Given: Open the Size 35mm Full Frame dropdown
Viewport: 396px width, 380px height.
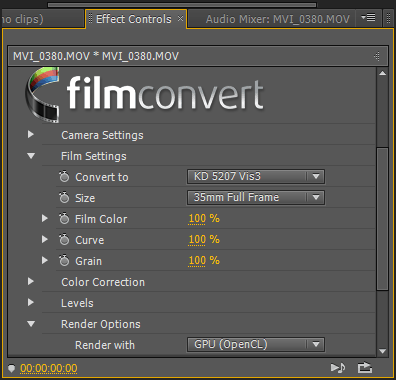Looking at the screenshot, I should [256, 197].
